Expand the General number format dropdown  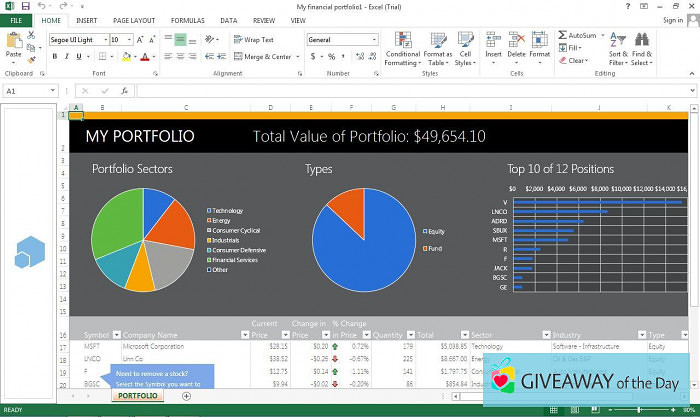click(x=374, y=40)
